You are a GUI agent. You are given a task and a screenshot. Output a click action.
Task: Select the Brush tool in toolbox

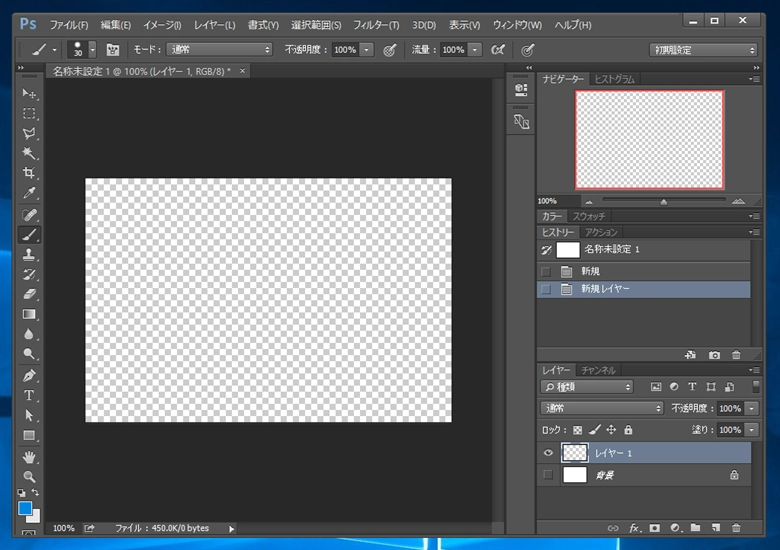[29, 235]
